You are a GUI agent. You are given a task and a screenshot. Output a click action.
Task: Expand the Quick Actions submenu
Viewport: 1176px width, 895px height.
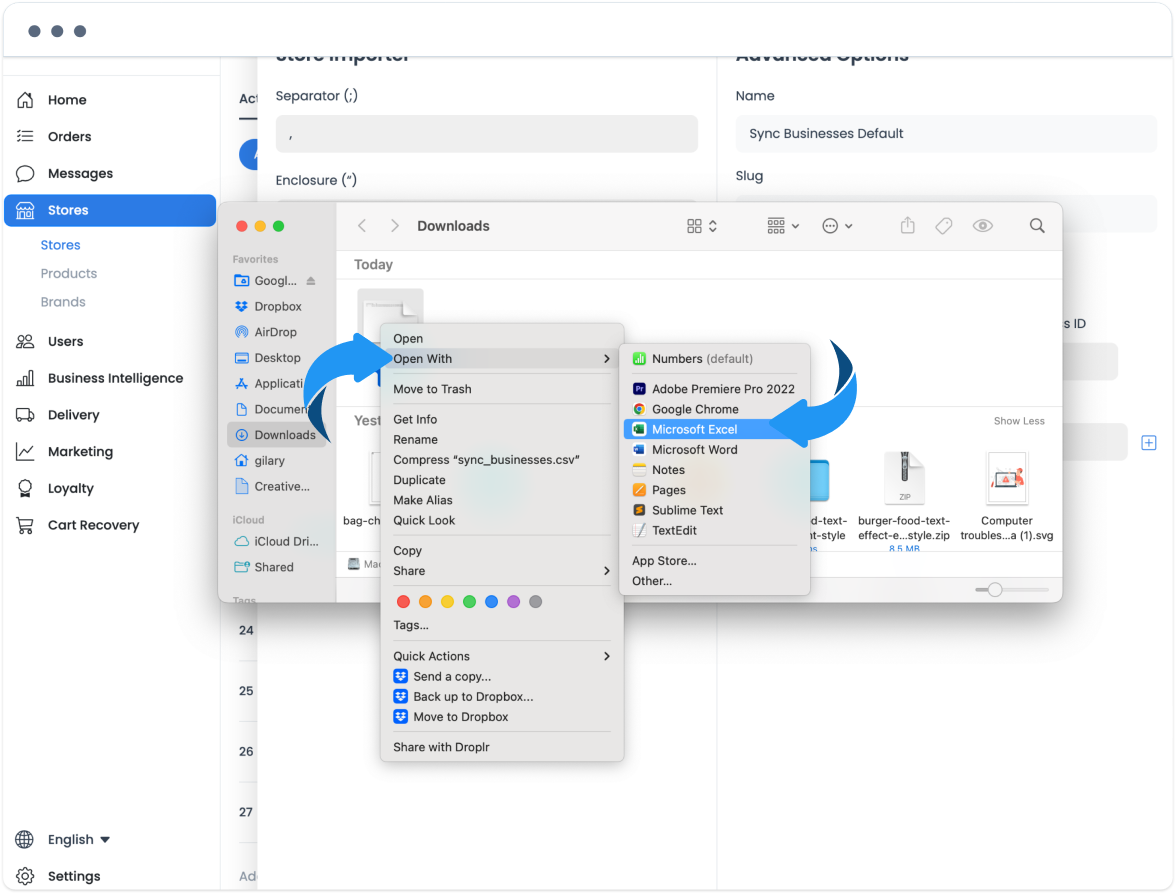click(502, 656)
